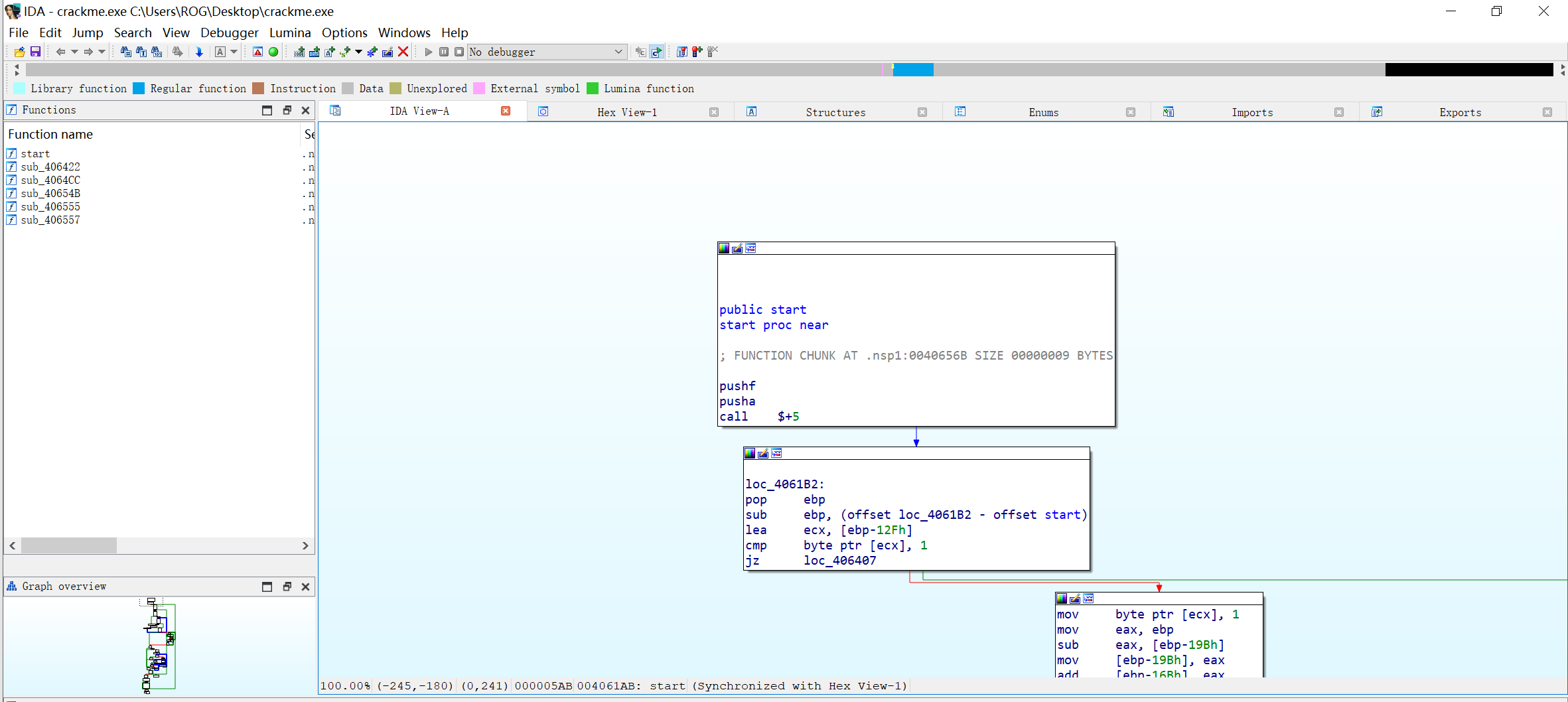Open the Jump menu
The image size is (1568, 702).
coord(88,33)
